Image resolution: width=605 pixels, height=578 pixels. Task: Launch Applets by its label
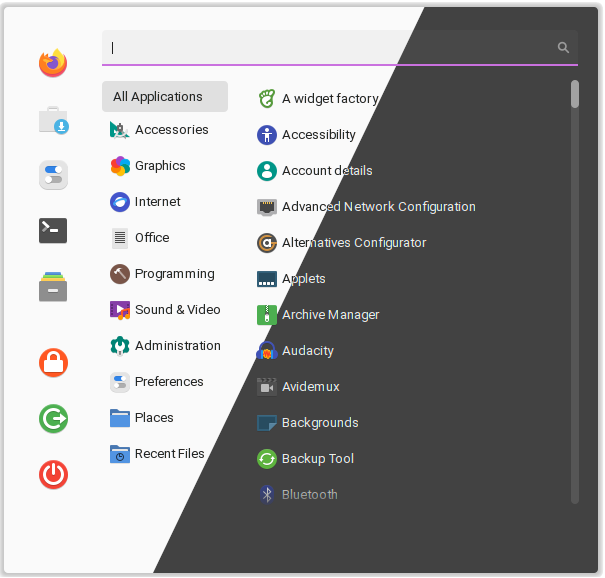[x=304, y=279]
